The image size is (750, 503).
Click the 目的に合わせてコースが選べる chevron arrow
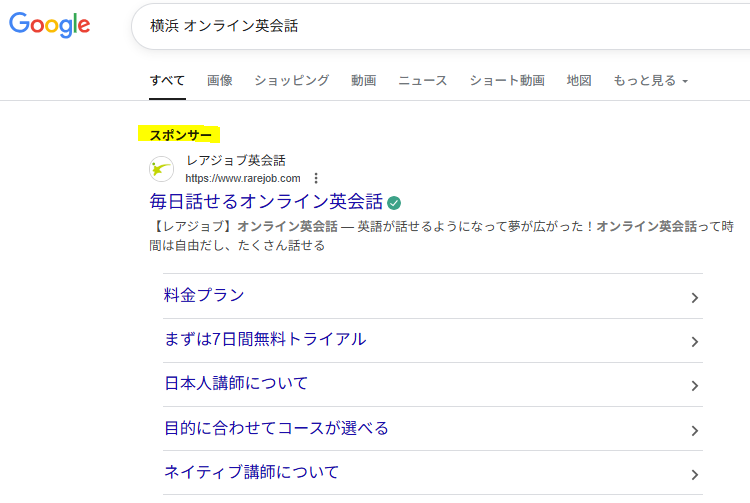point(695,431)
